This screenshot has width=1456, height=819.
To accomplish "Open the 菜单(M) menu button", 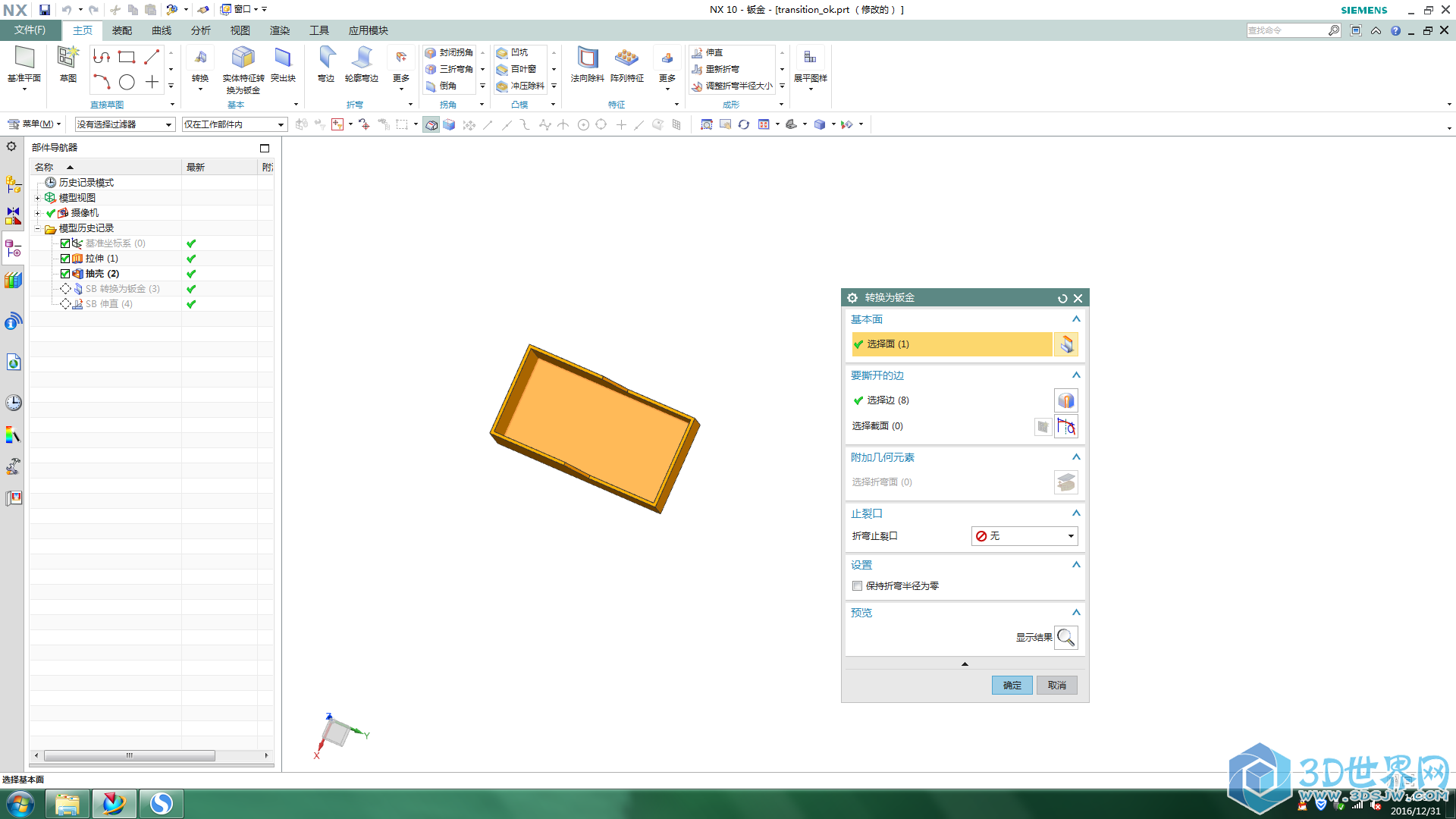I will 34,124.
